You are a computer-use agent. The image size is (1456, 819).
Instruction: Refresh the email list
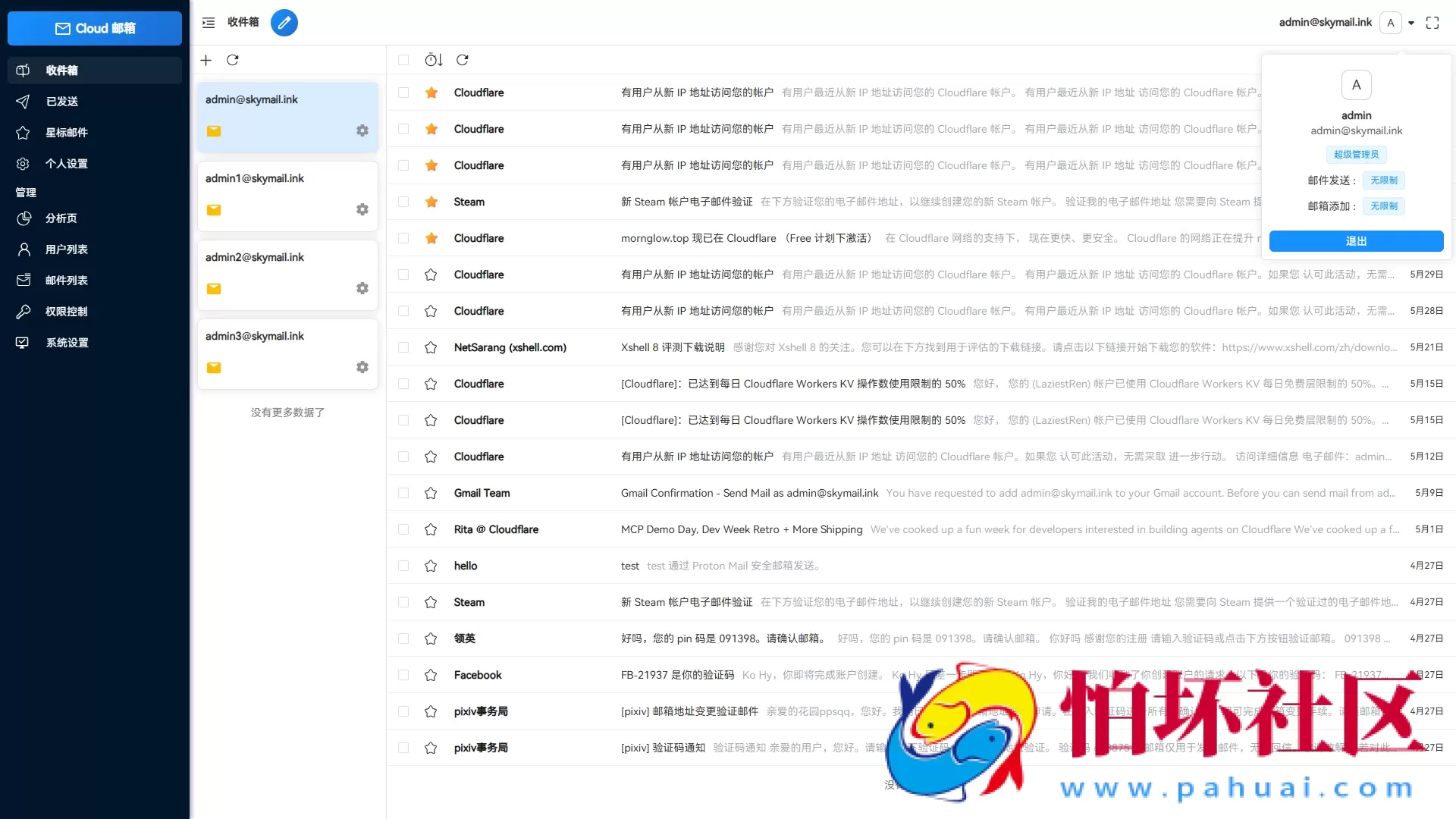[x=463, y=60]
